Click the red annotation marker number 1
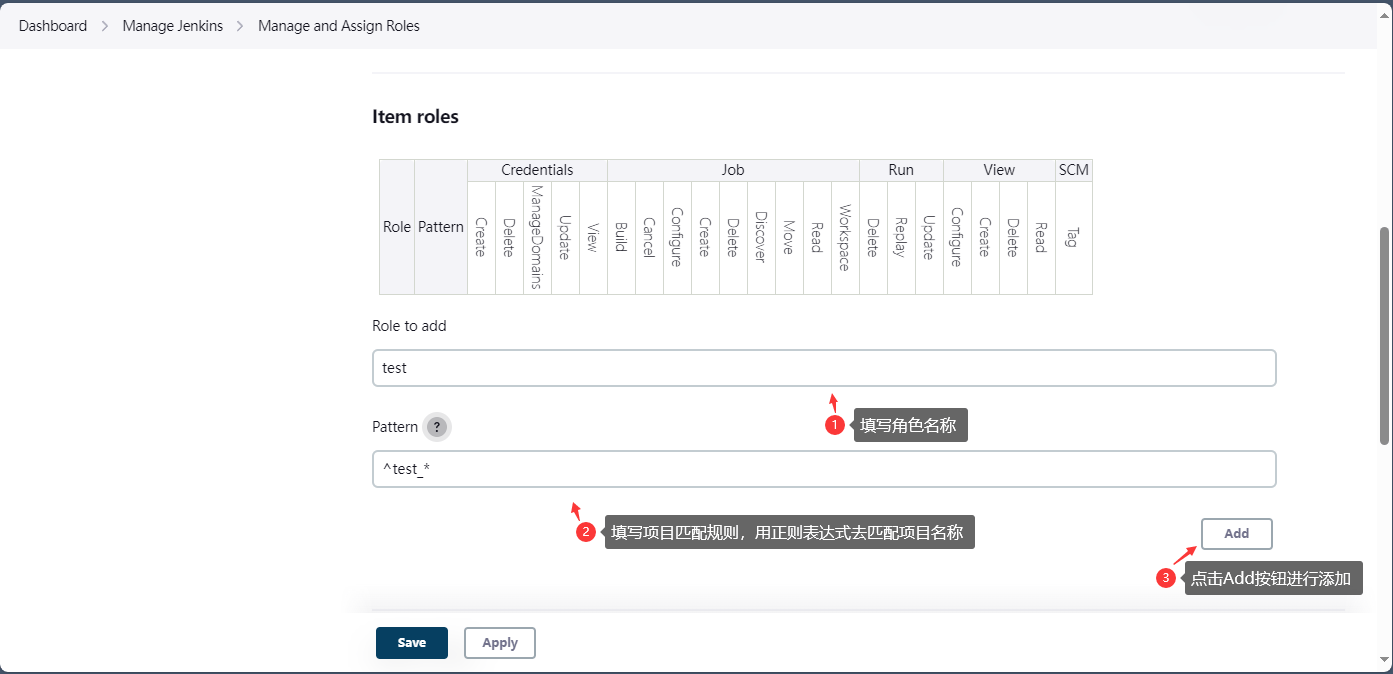Viewport: 1393px width, 674px height. tap(835, 425)
